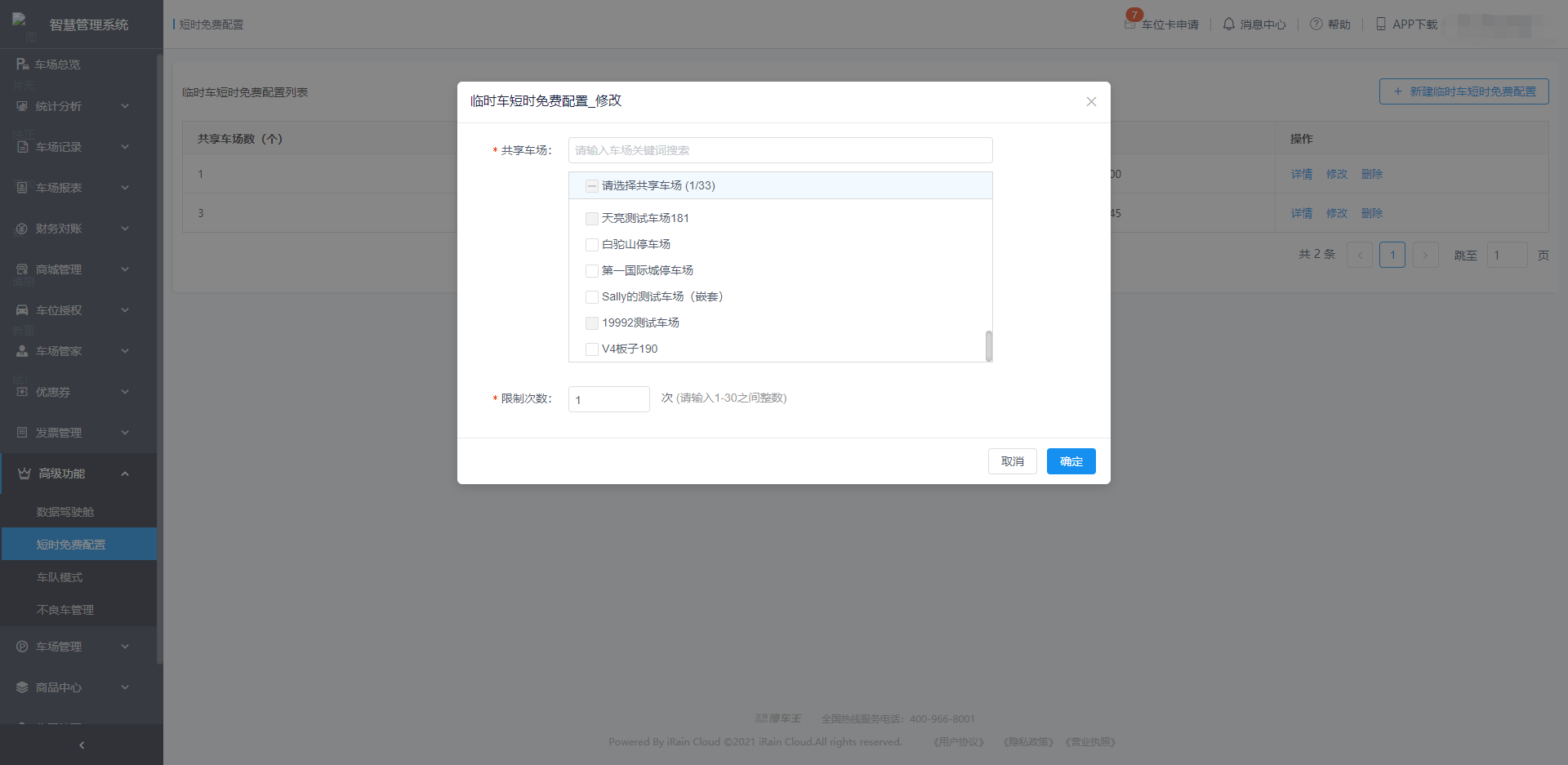Screen dimensions: 1568x765
Task: Click the 帮助 question mark icon
Action: (1316, 24)
